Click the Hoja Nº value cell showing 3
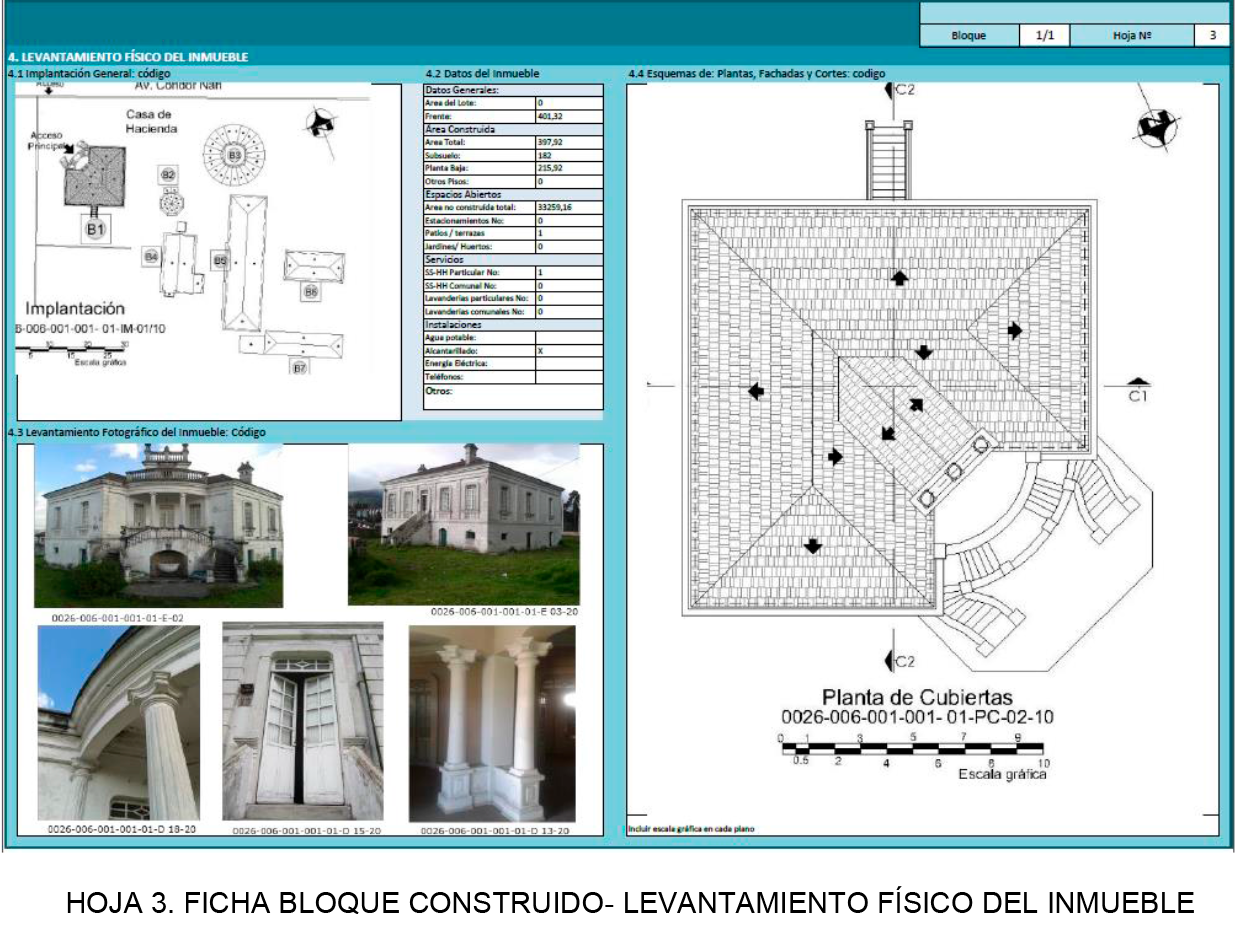This screenshot has width=1257, height=941. (1212, 35)
